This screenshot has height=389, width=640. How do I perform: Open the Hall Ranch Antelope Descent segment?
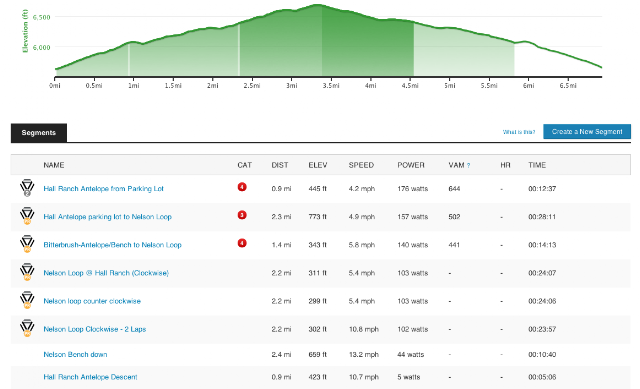[x=90, y=377]
